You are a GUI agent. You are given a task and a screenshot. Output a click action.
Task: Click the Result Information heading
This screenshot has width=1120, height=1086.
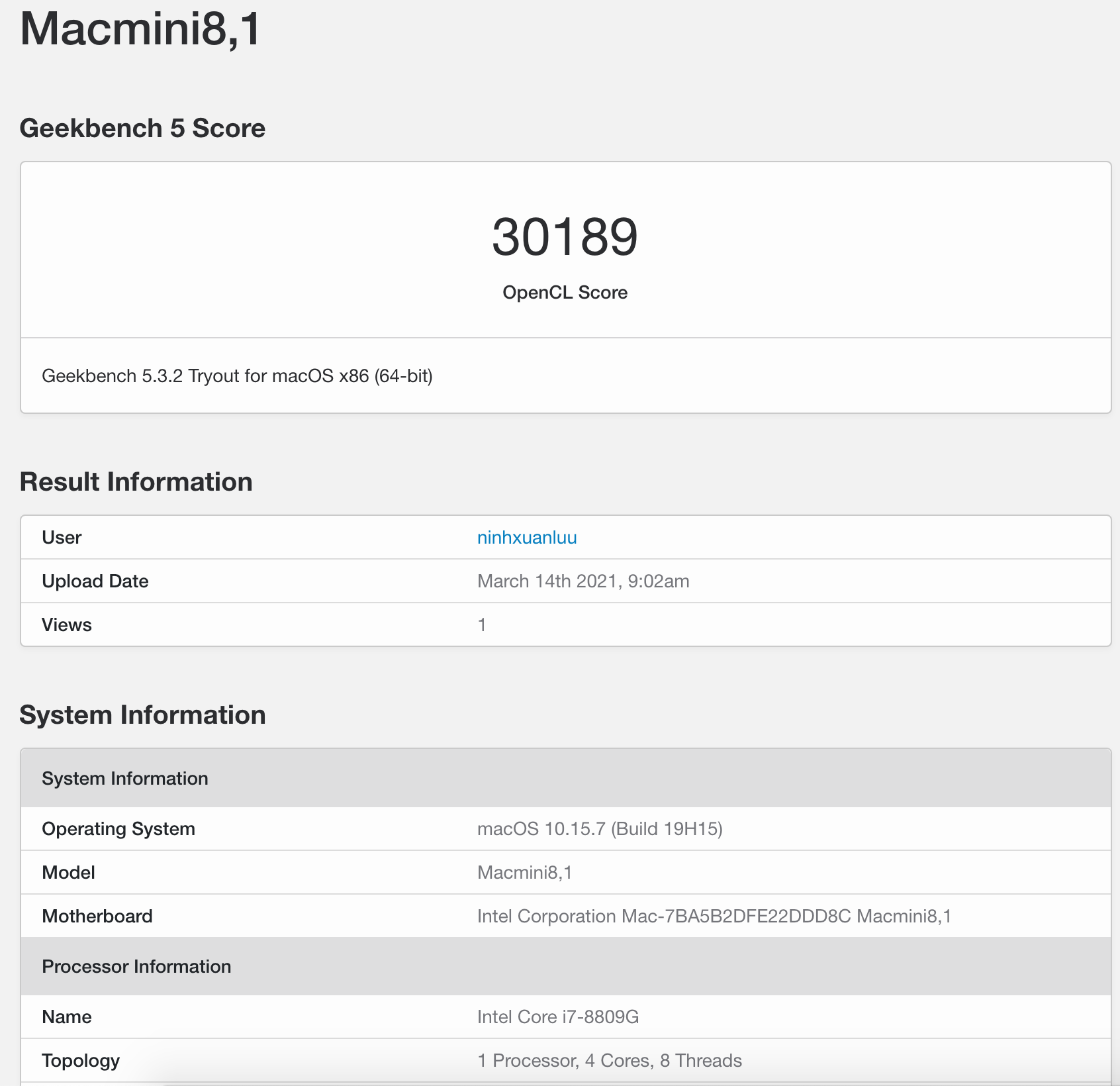coord(136,481)
